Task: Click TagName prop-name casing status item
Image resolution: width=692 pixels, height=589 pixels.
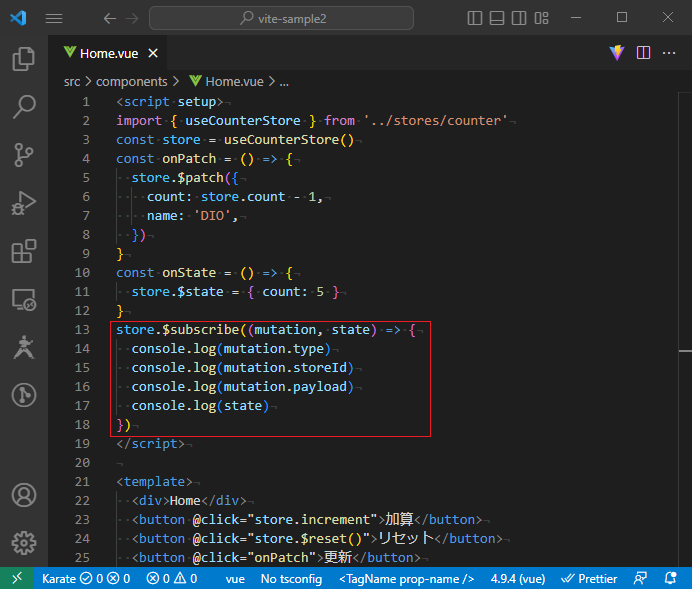Action: pyautogui.click(x=406, y=578)
